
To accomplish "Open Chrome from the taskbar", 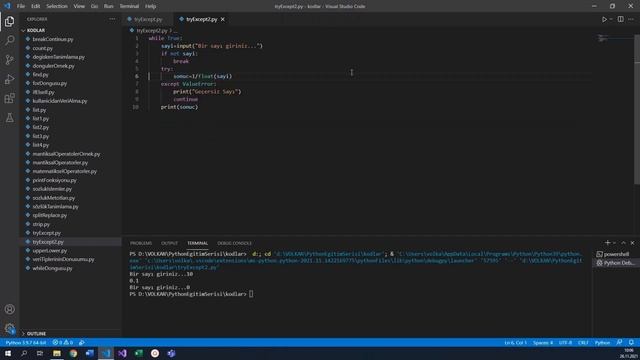I will pos(73,353).
